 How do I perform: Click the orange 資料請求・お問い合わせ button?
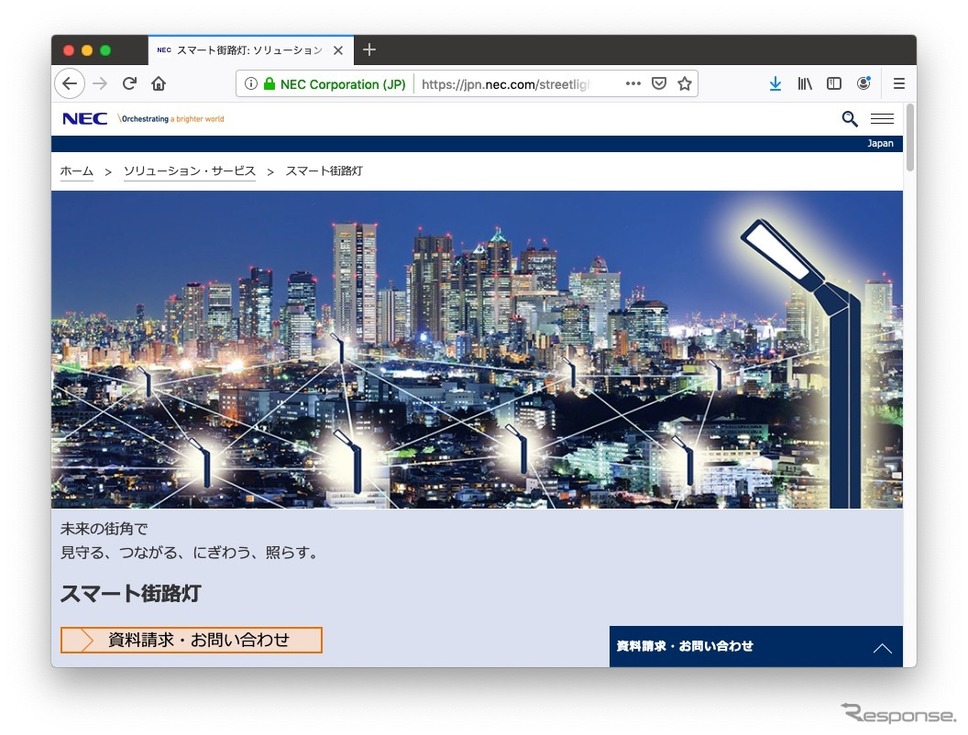pos(191,640)
